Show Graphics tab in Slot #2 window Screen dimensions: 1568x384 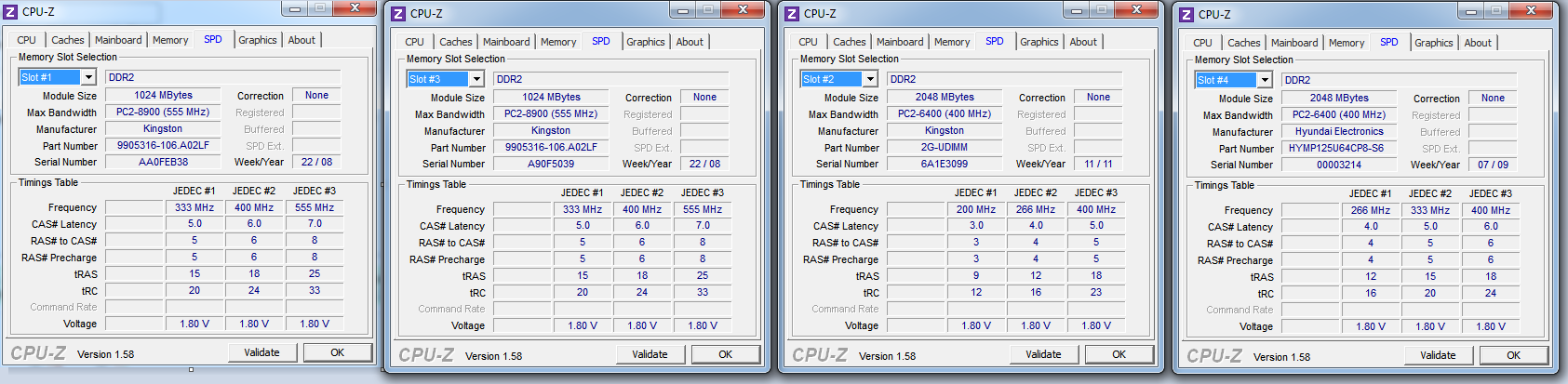[1039, 42]
